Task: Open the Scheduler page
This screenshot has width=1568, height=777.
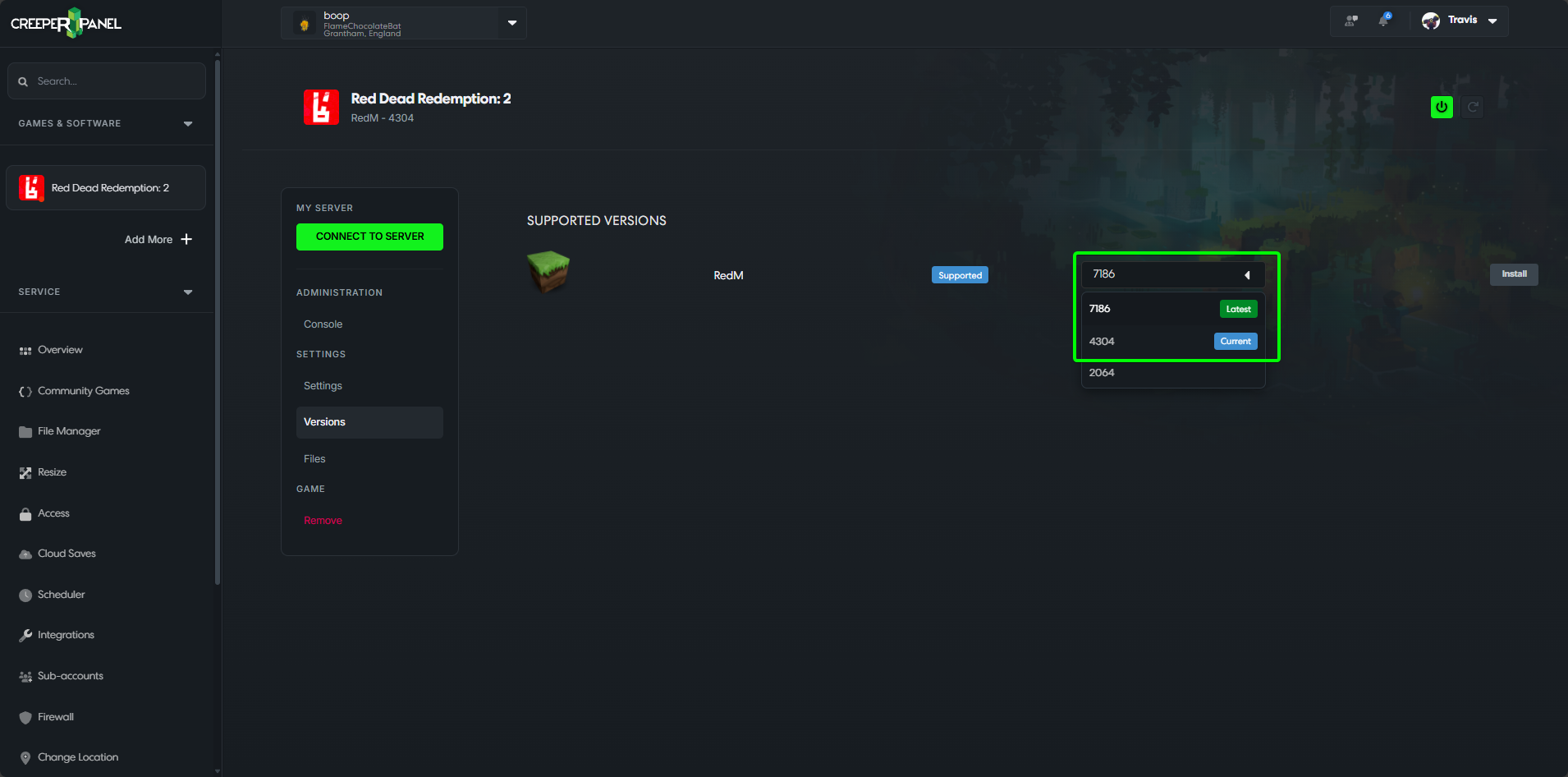Action: [61, 595]
